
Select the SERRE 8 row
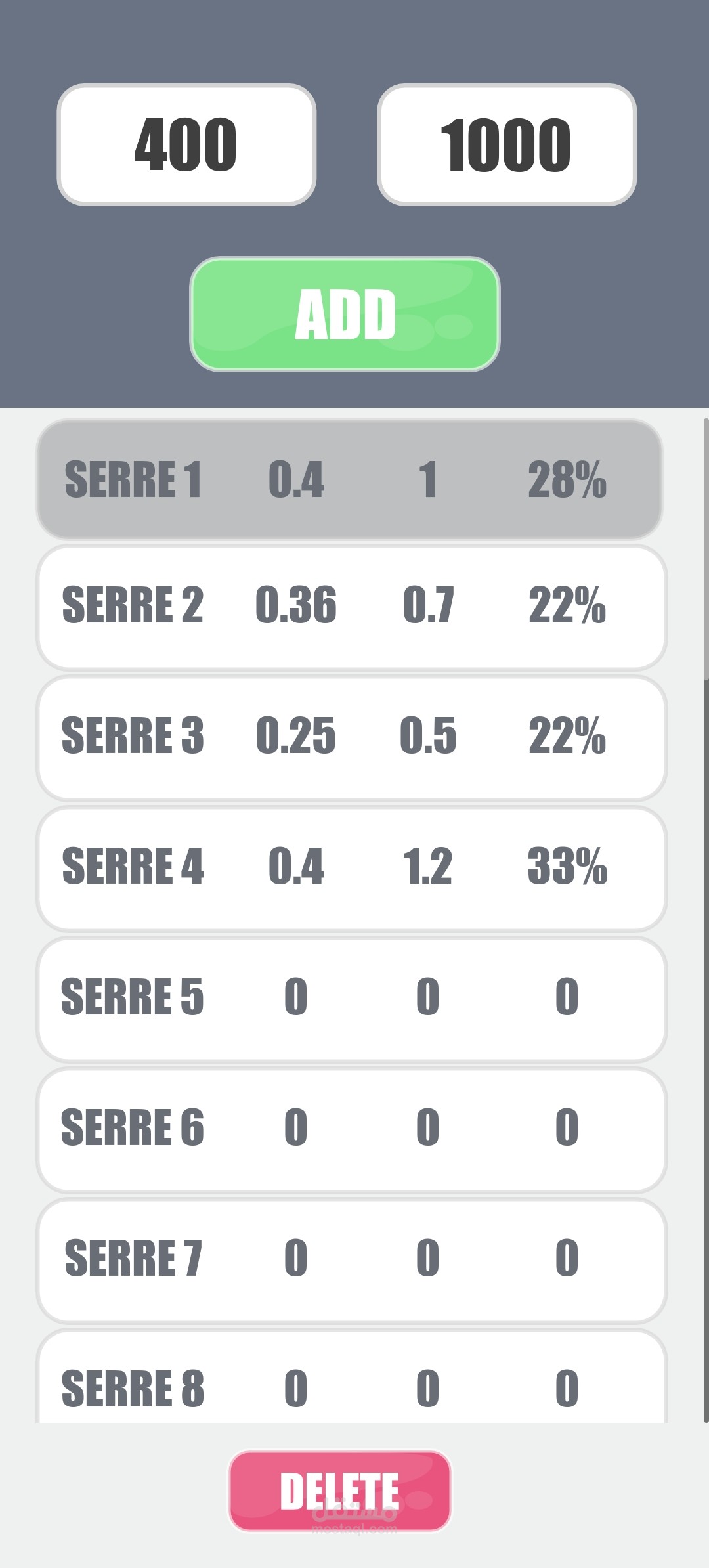click(x=351, y=1385)
